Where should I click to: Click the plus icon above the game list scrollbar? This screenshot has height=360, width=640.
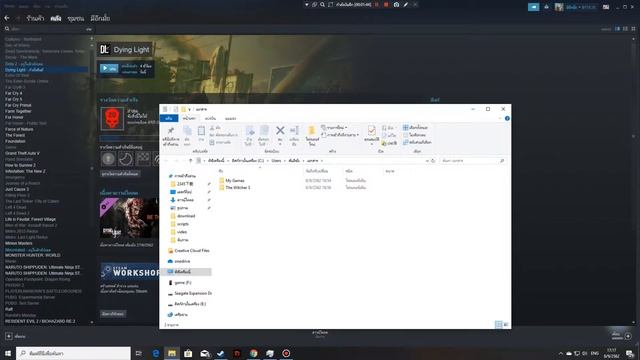click(91, 38)
